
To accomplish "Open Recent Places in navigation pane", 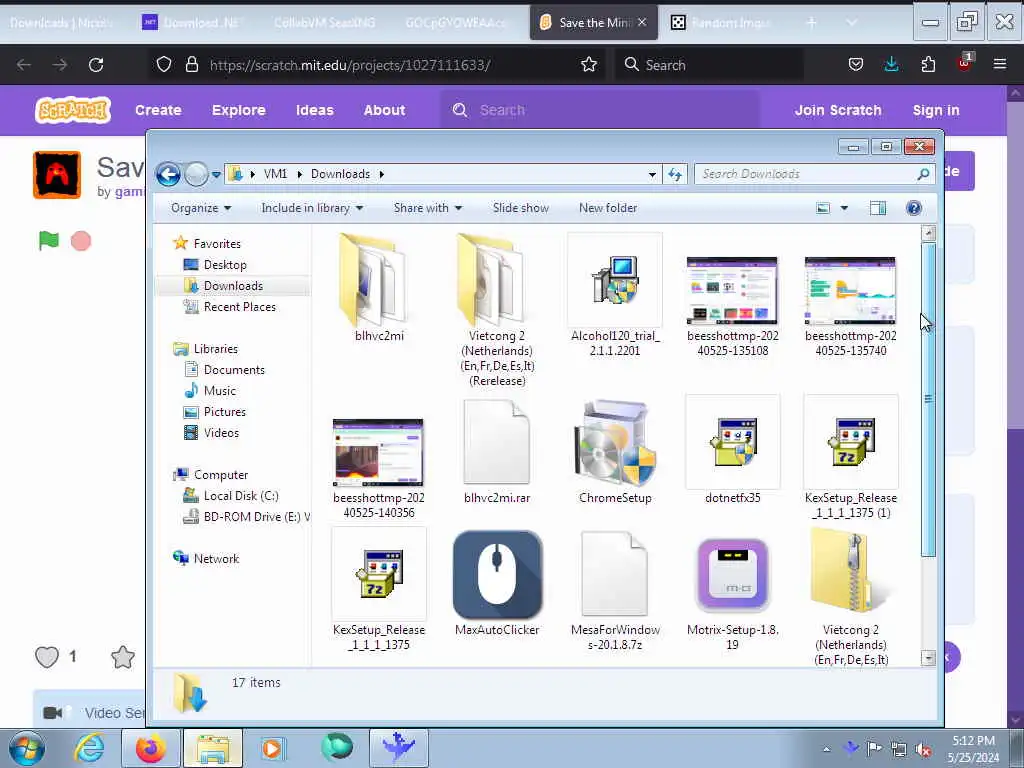I will pos(240,307).
